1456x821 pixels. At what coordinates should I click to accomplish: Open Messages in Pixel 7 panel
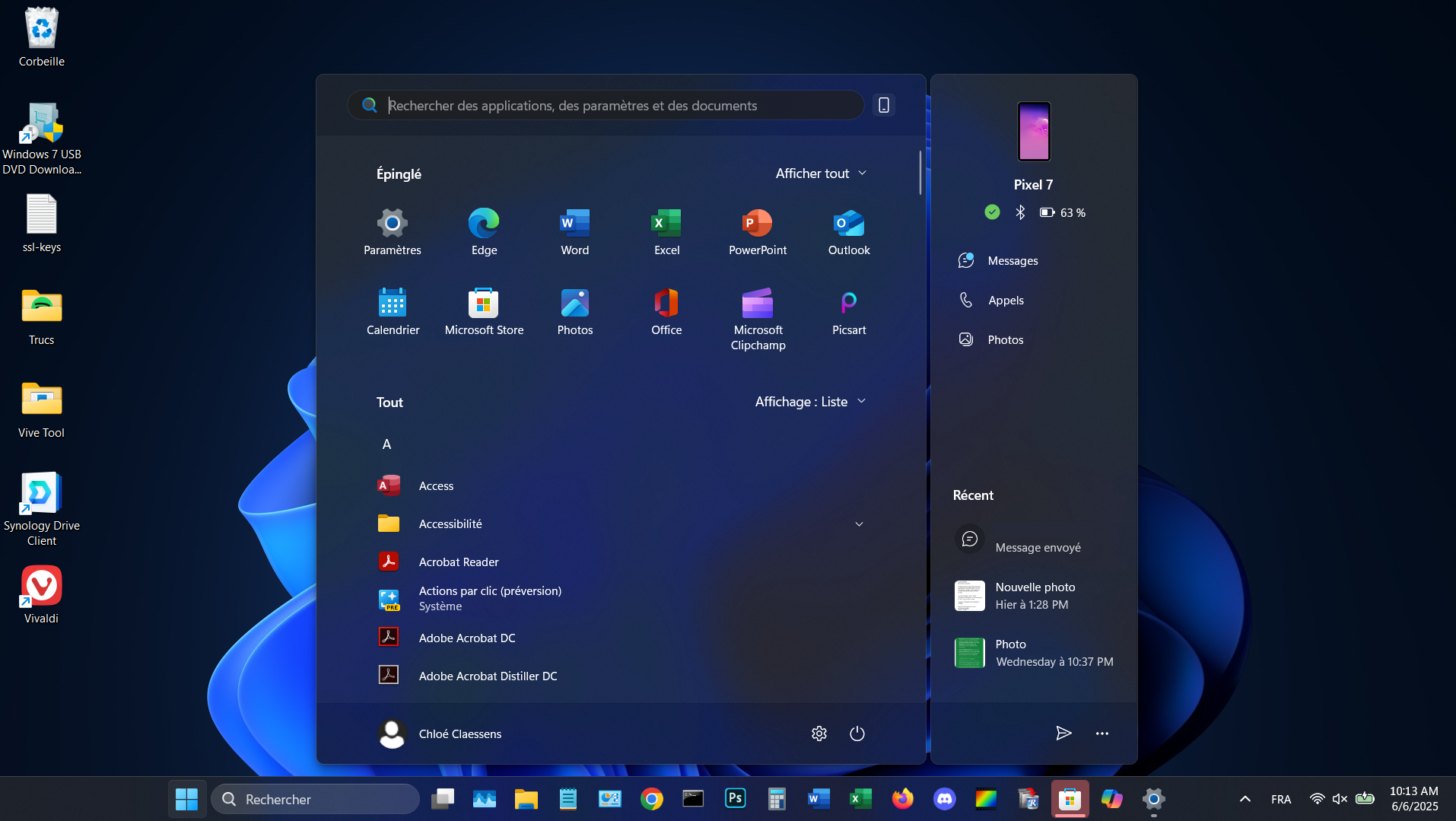[x=1012, y=261]
